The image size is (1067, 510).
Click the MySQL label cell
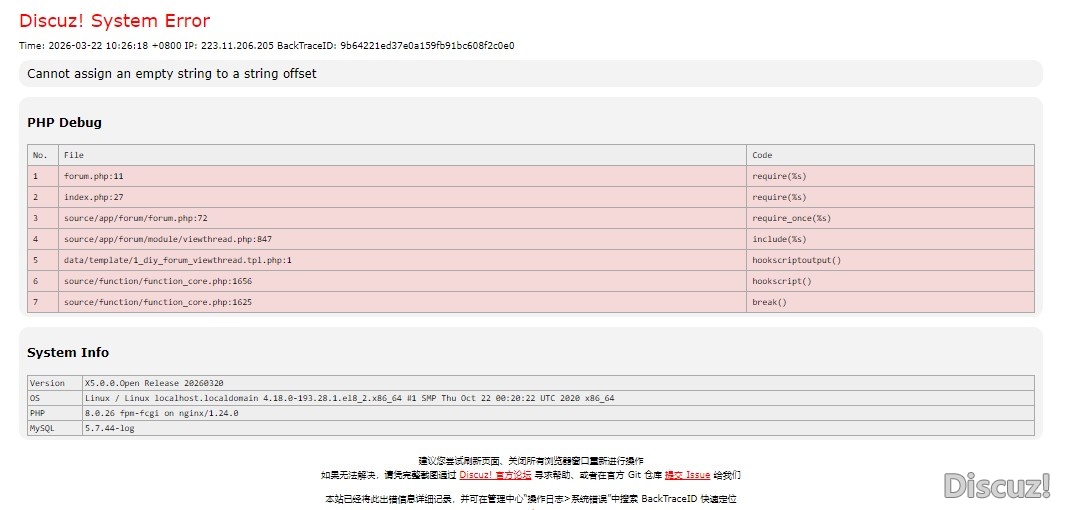click(x=54, y=428)
